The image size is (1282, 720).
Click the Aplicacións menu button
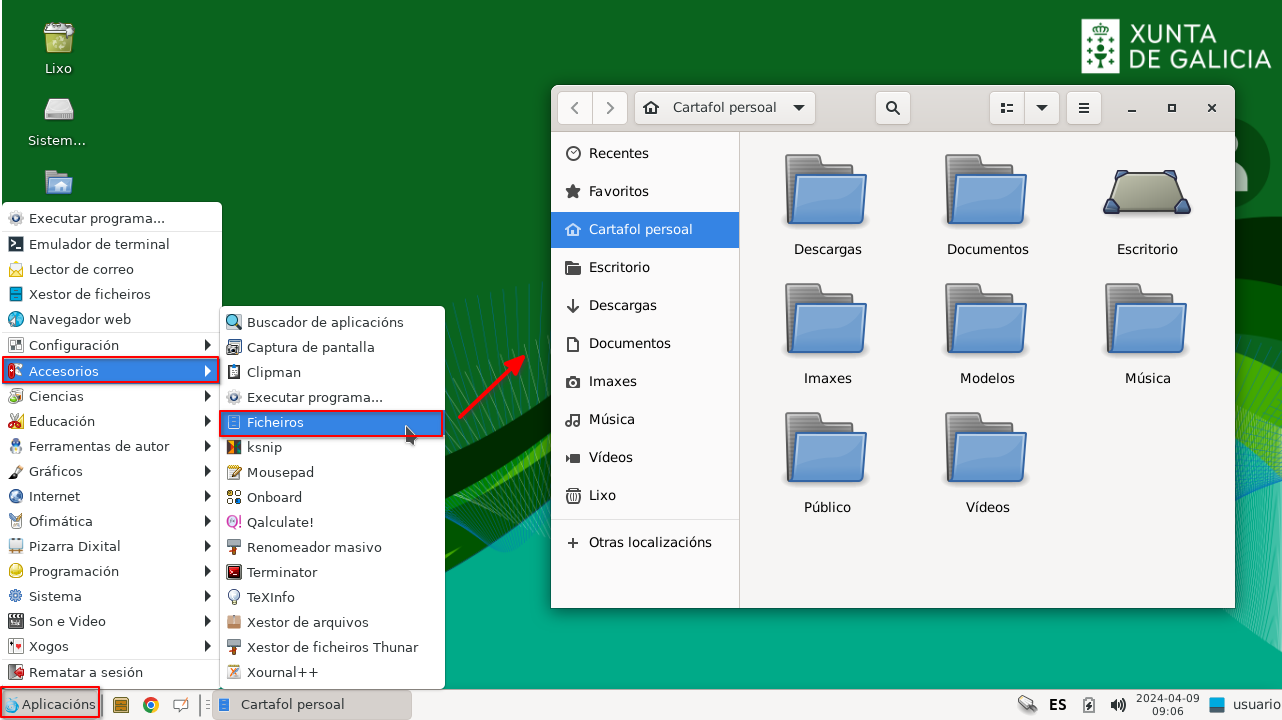tap(50, 704)
